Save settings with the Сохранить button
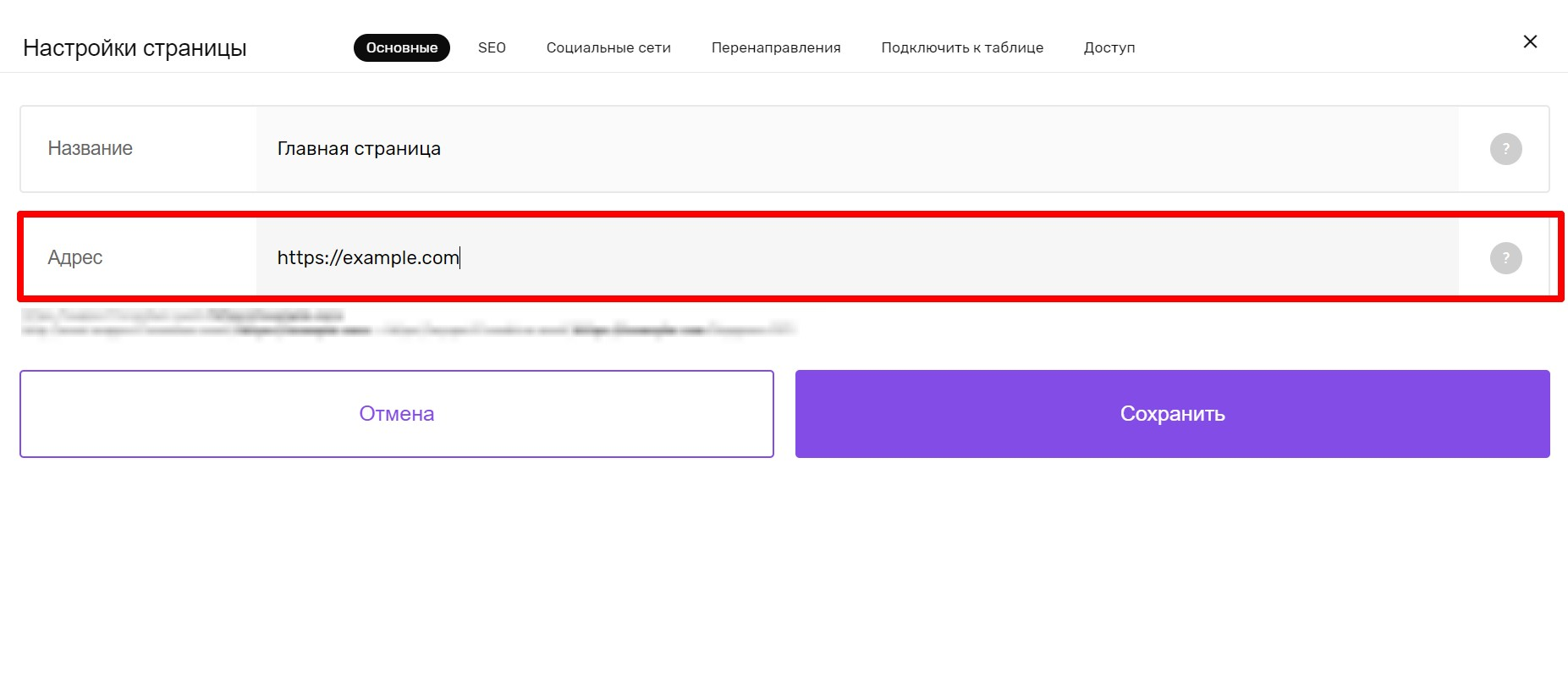 tap(1173, 414)
